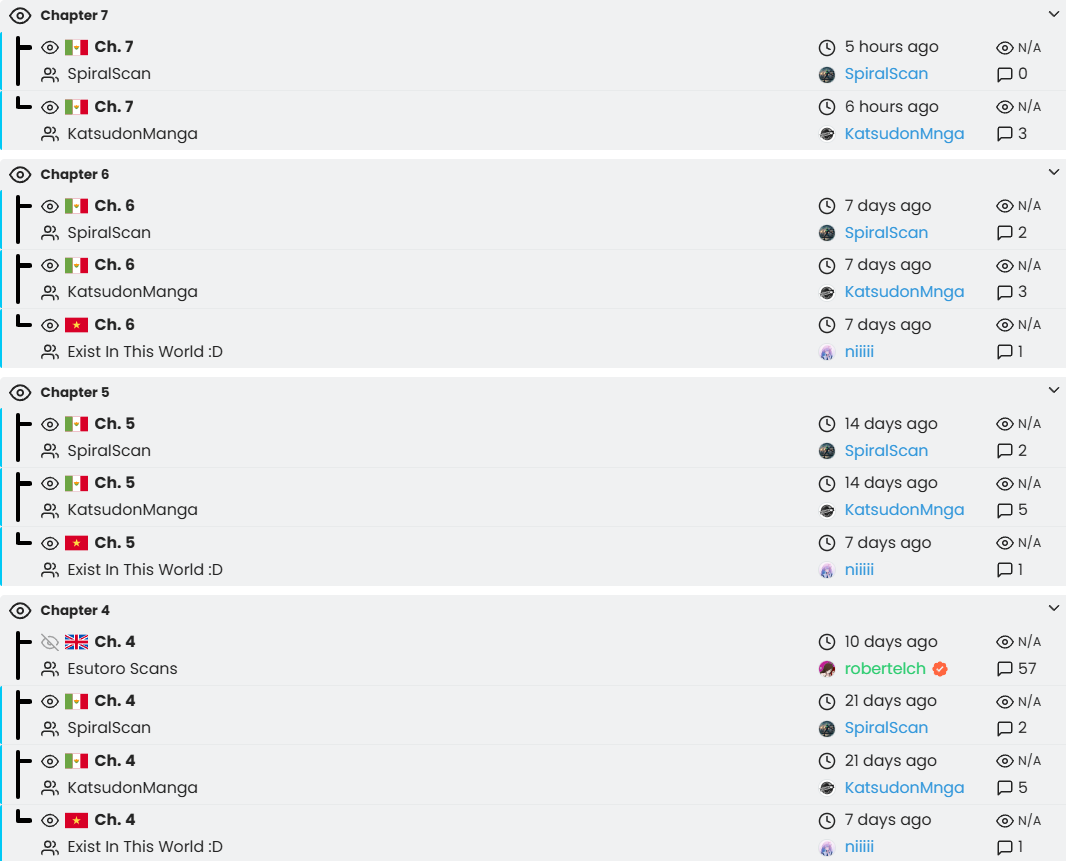1066x861 pixels.
Task: Click the group icon beside Esutoro Scans
Action: 50,669
